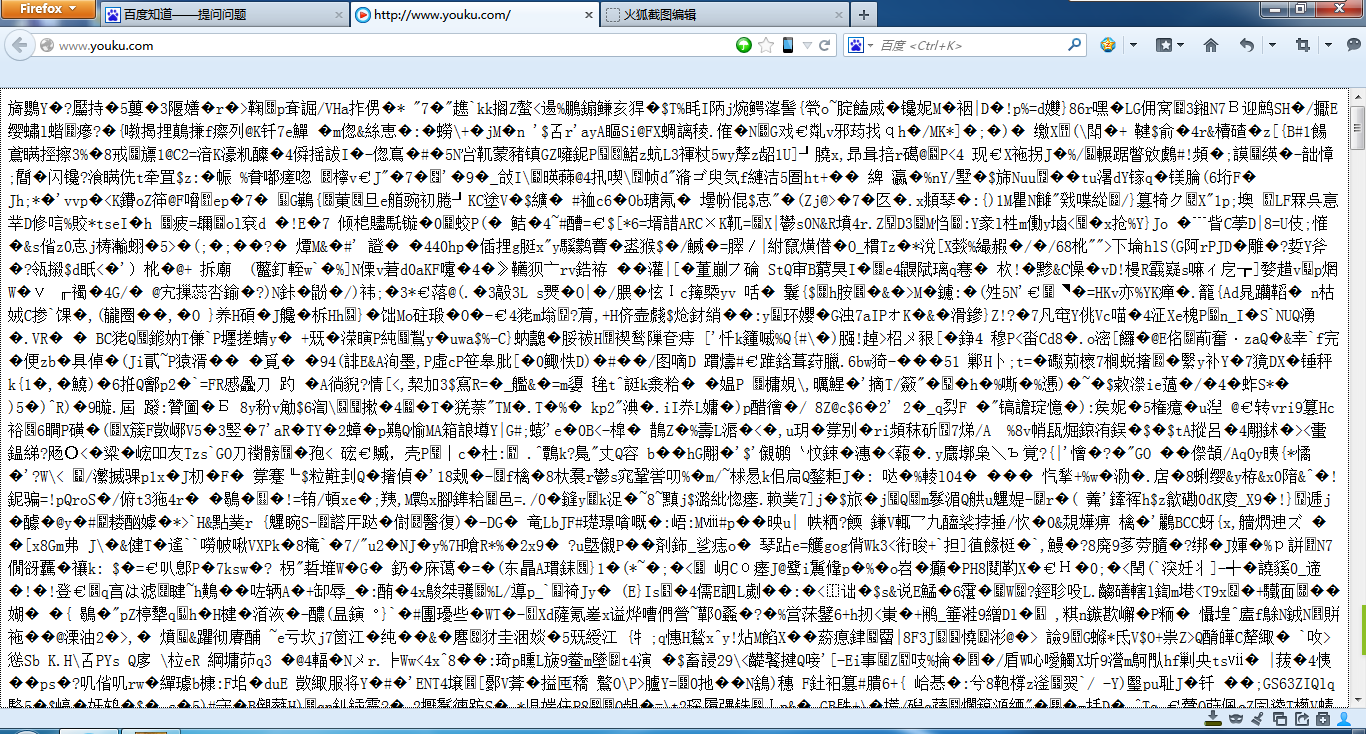Viewport: 1366px width, 734px height.
Task: Open the address bar history dropdown arrow
Action: tap(807, 45)
